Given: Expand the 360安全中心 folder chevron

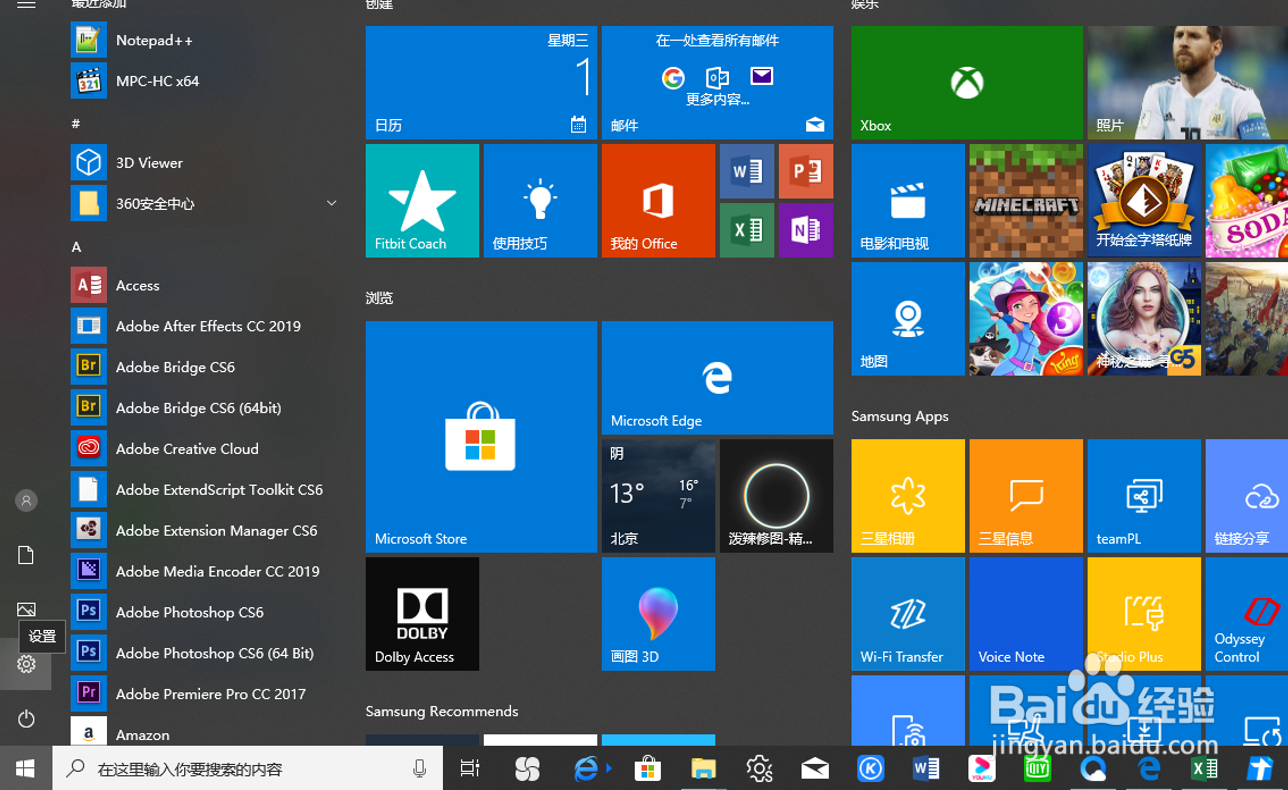Looking at the screenshot, I should coord(331,203).
